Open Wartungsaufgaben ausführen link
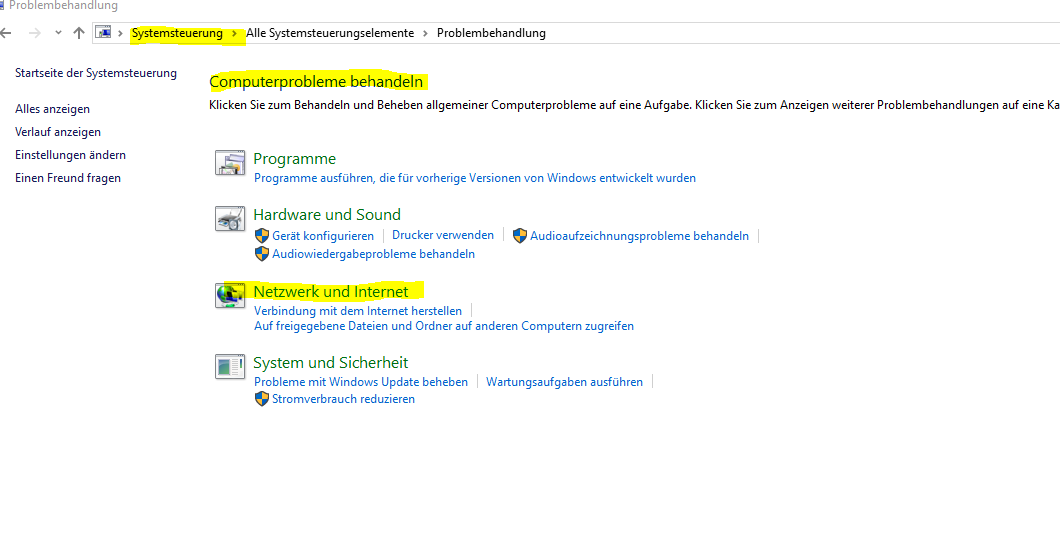Screen dimensions: 1060x558 [x=564, y=382]
